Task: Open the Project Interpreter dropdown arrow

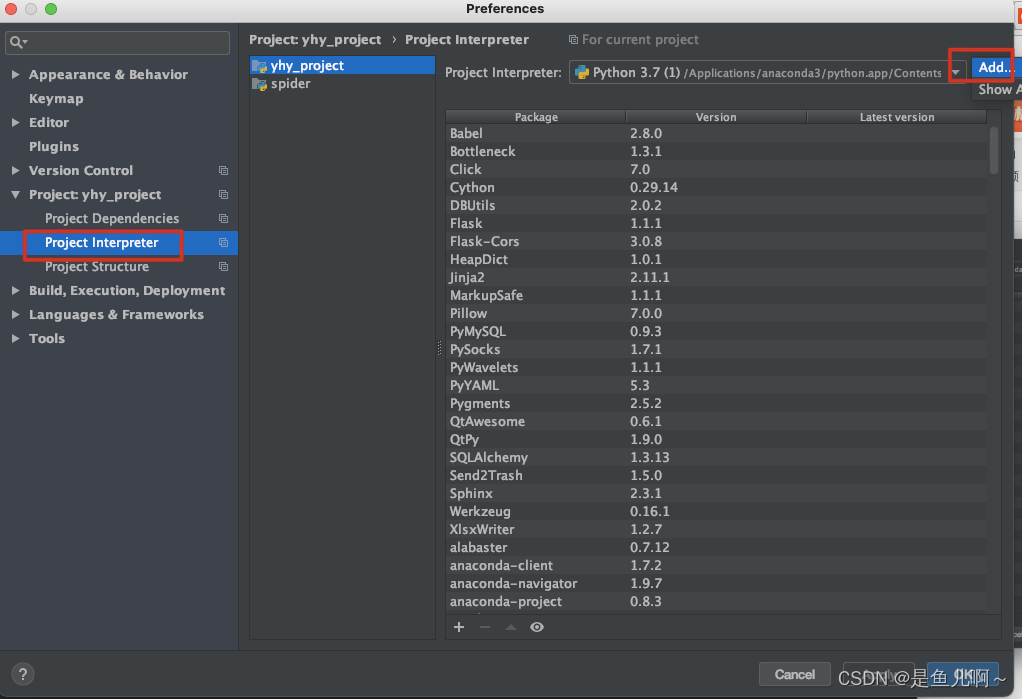Action: click(x=956, y=71)
